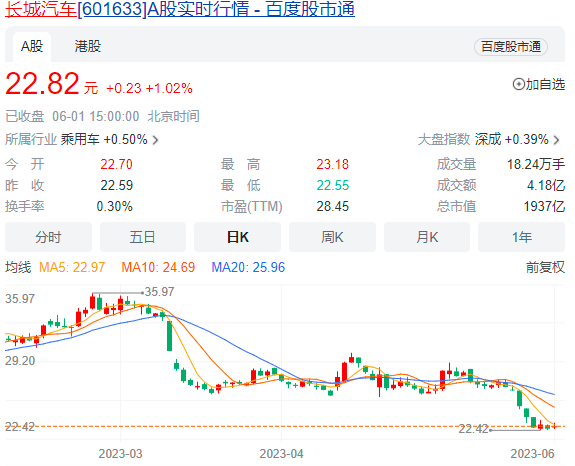Expand the 深成 index chevron arrow
575x466 pixels.
(557, 140)
